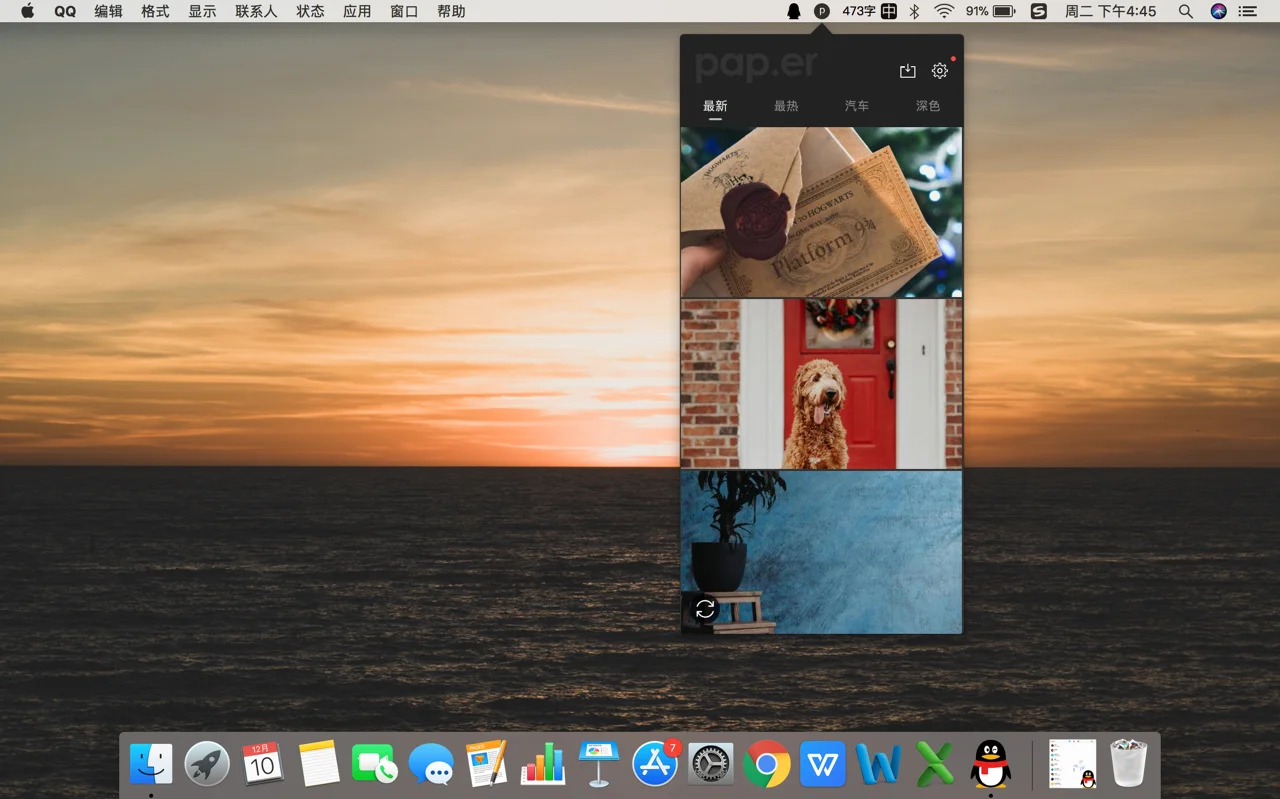Open the Bluetooth status menu

pyautogui.click(x=914, y=11)
